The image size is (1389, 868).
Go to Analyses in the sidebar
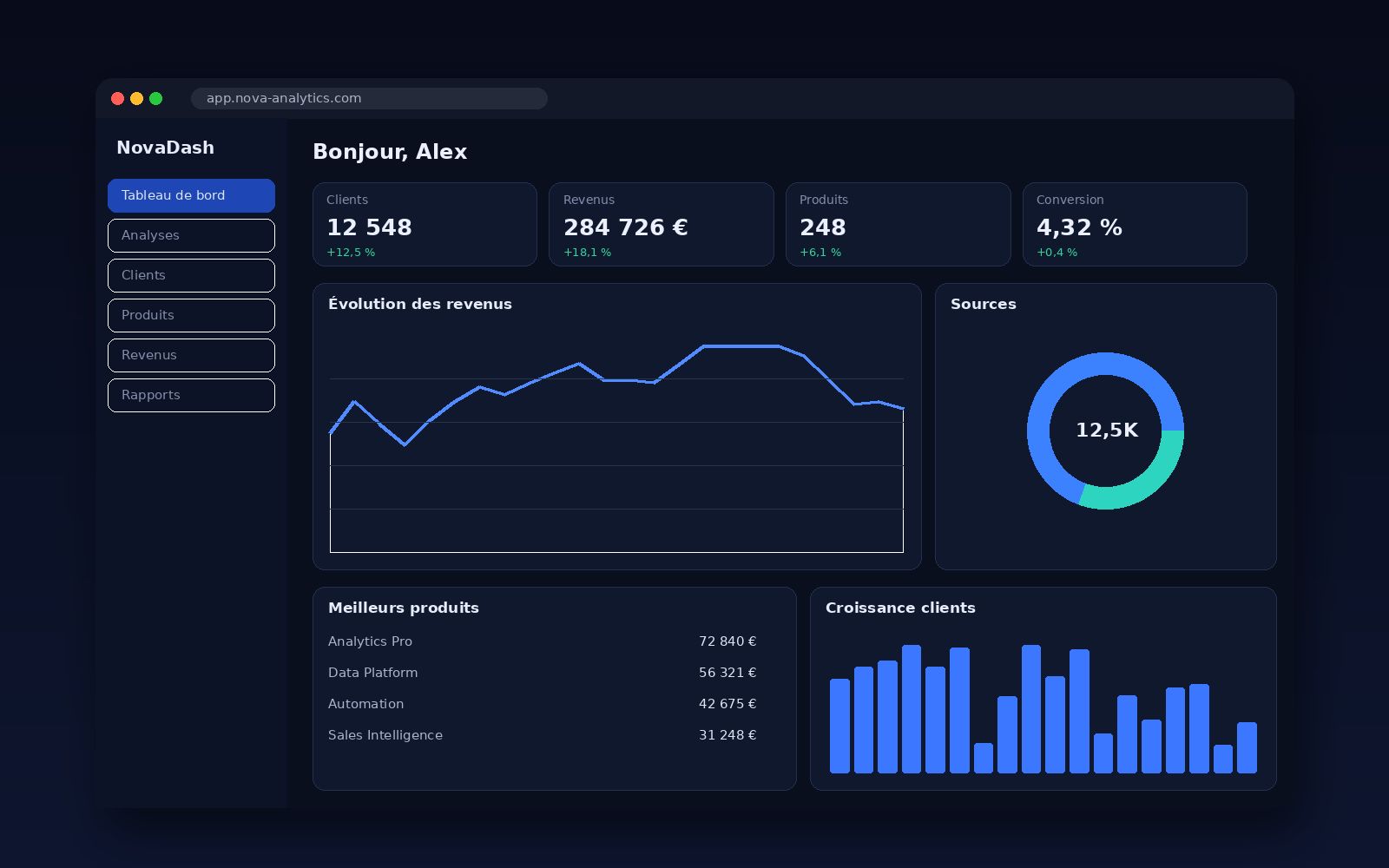pyautogui.click(x=191, y=235)
